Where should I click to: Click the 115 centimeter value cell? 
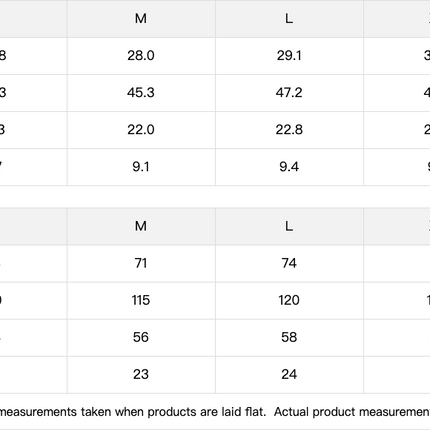[141, 300]
